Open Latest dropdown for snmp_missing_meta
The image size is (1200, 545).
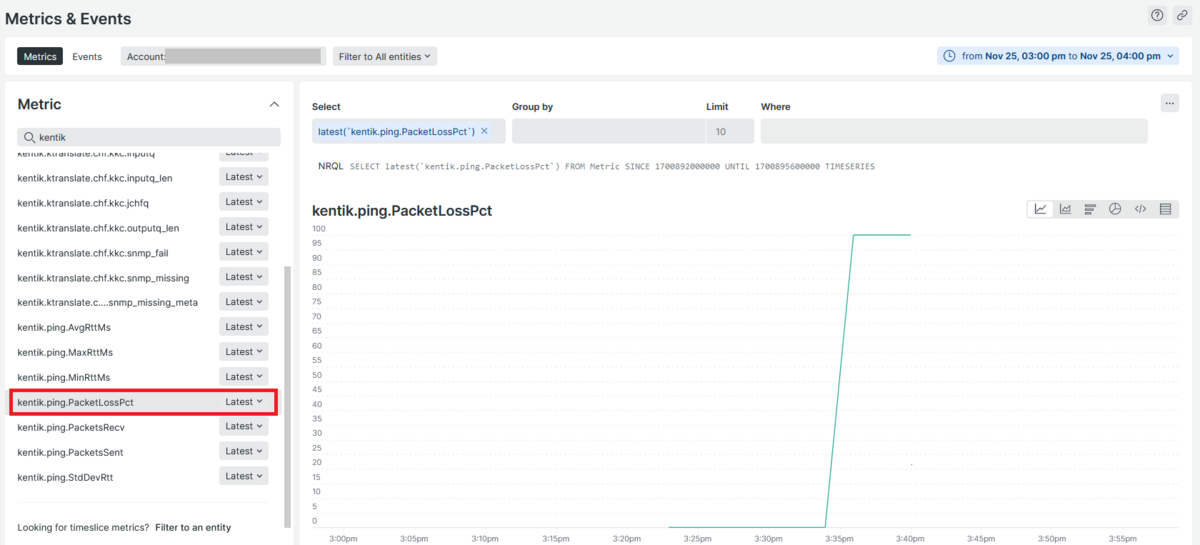[244, 302]
